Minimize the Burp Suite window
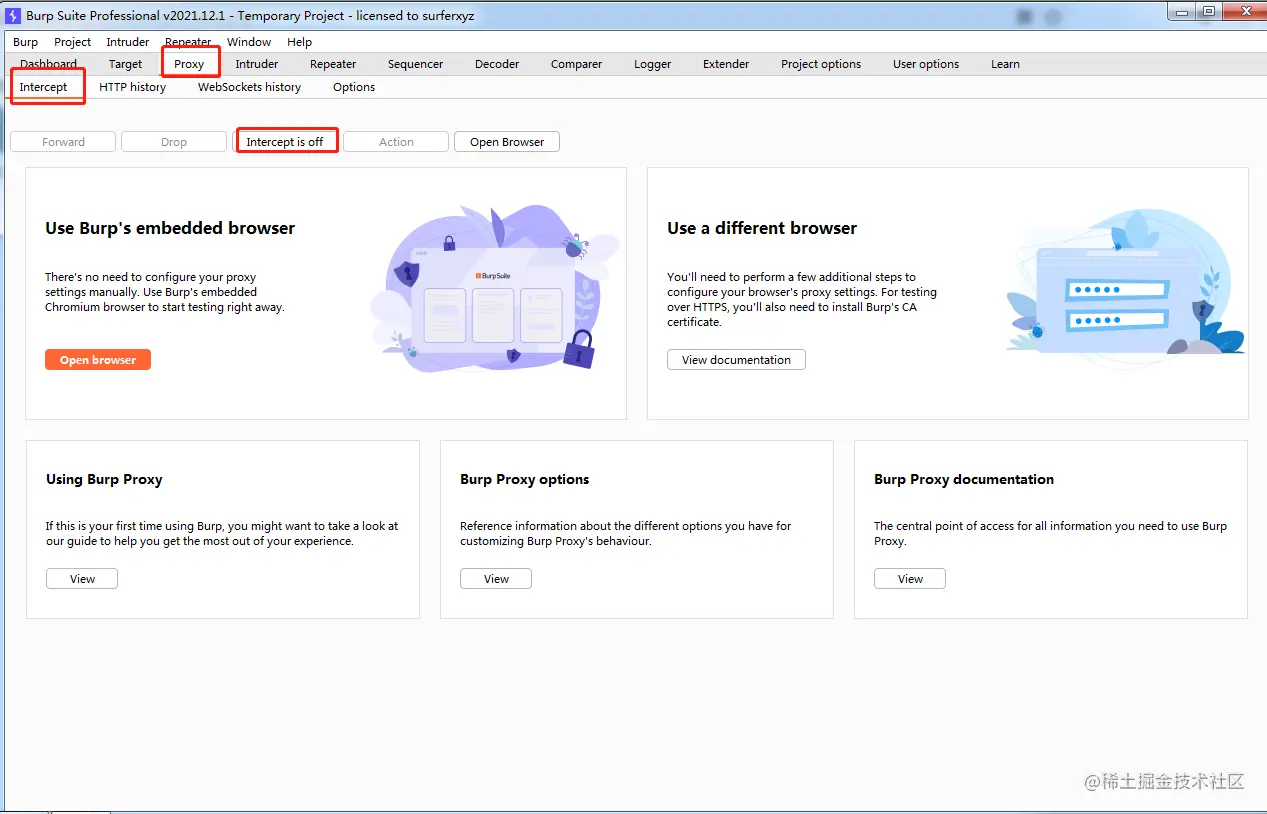Image resolution: width=1267 pixels, height=814 pixels. click(x=1182, y=11)
